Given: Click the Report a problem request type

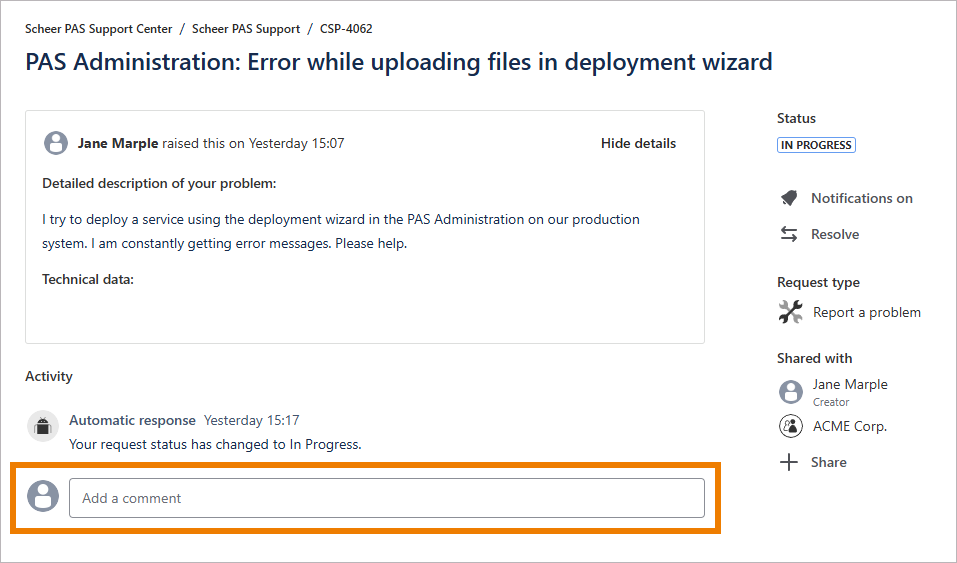Looking at the screenshot, I should click(866, 312).
